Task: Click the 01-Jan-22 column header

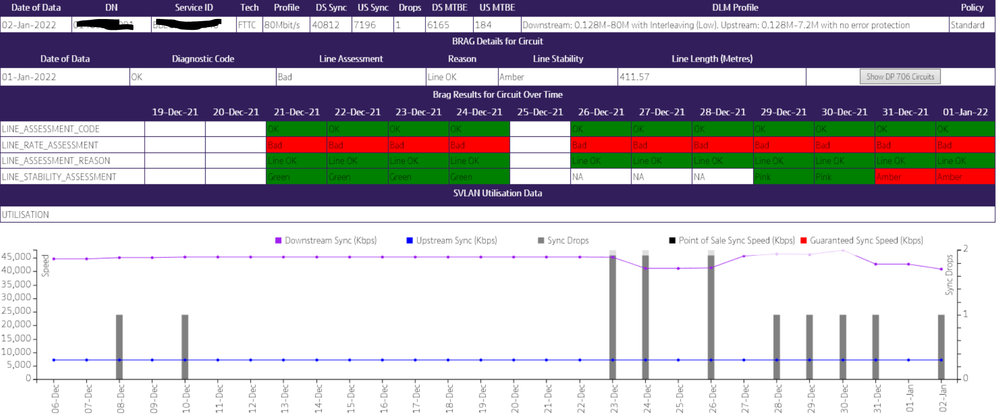Action: click(965, 112)
